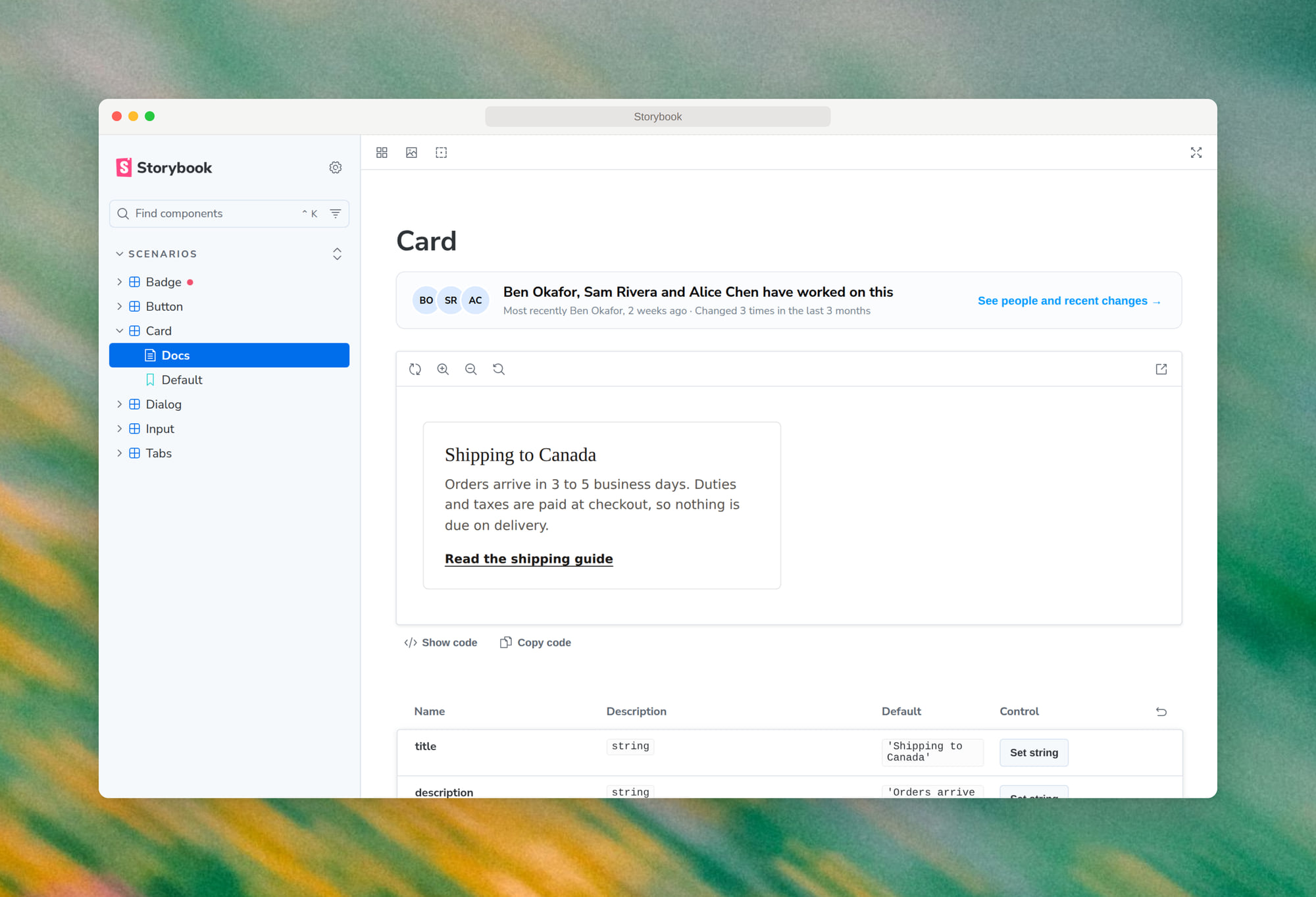Toggle the grid view toolbar icon
Viewport: 1316px width, 897px height.
(382, 153)
